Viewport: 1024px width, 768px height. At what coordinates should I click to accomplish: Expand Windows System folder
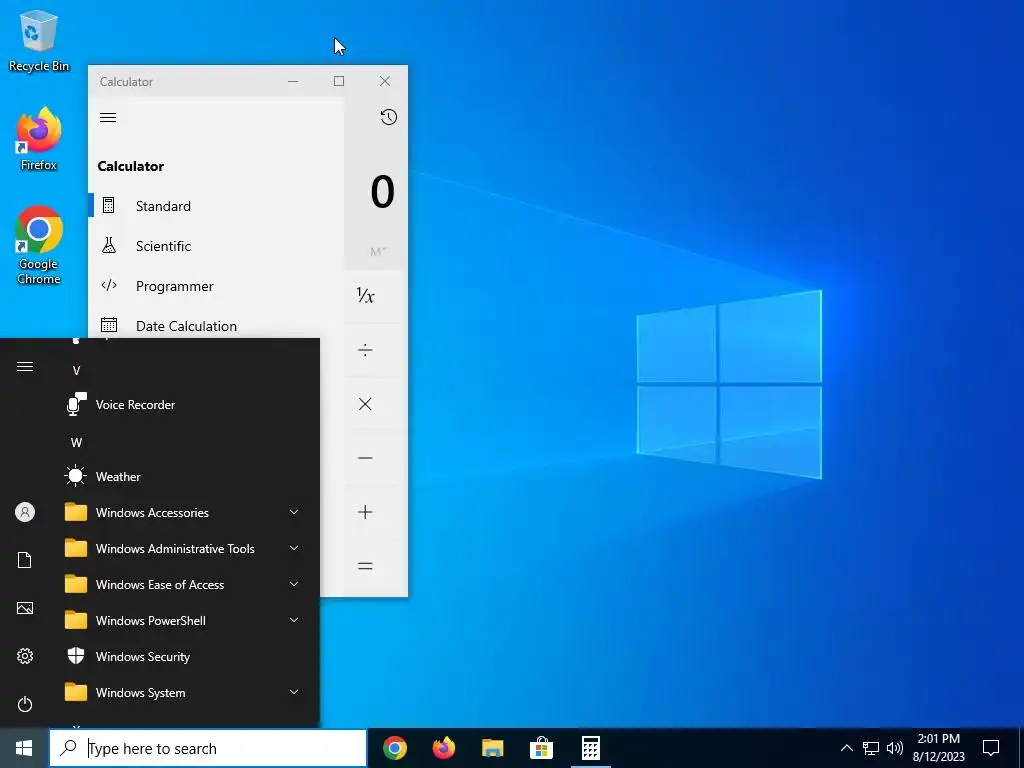coord(185,692)
